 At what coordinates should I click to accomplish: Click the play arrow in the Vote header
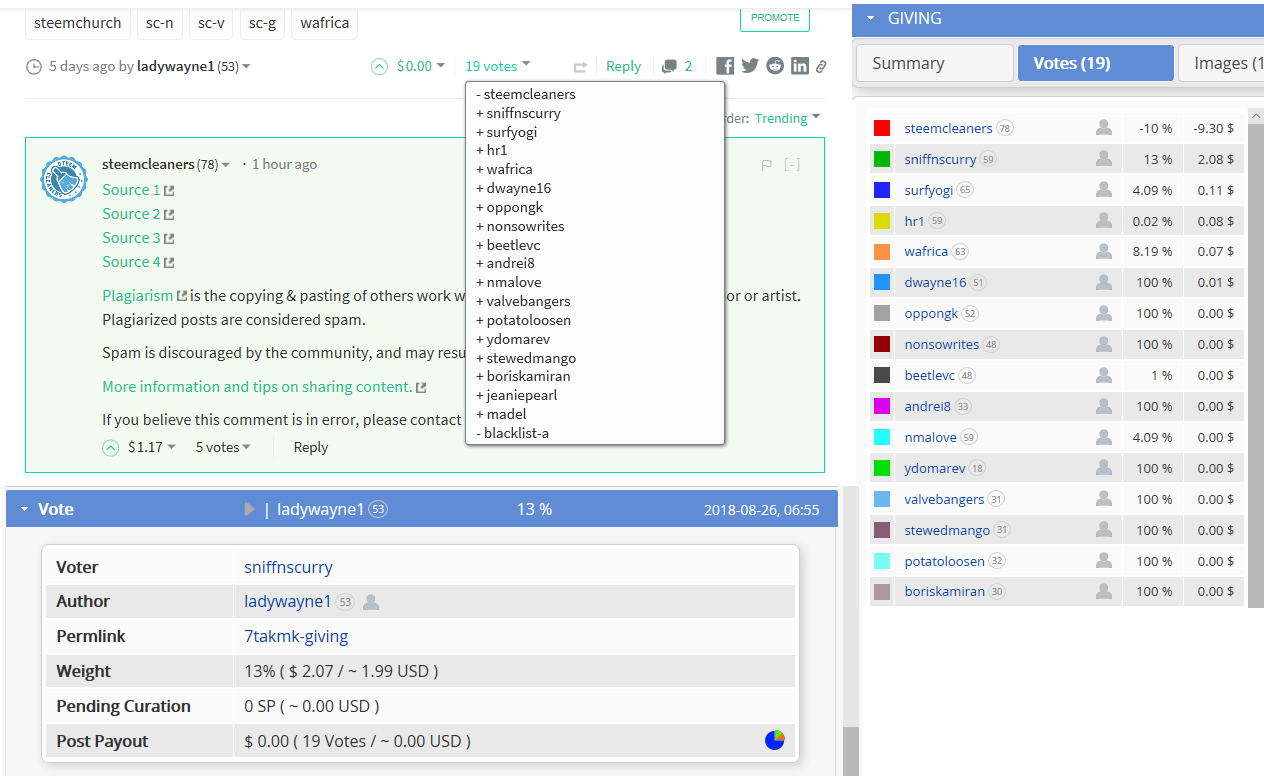coord(250,509)
